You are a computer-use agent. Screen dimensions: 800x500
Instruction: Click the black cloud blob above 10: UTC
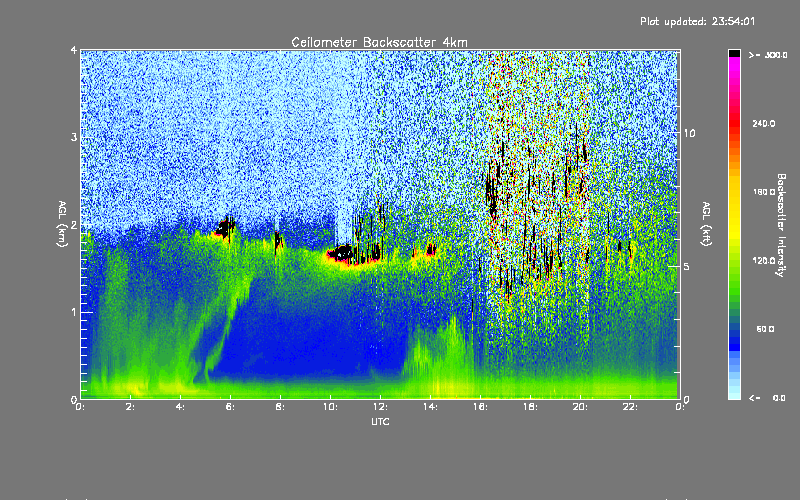point(342,253)
